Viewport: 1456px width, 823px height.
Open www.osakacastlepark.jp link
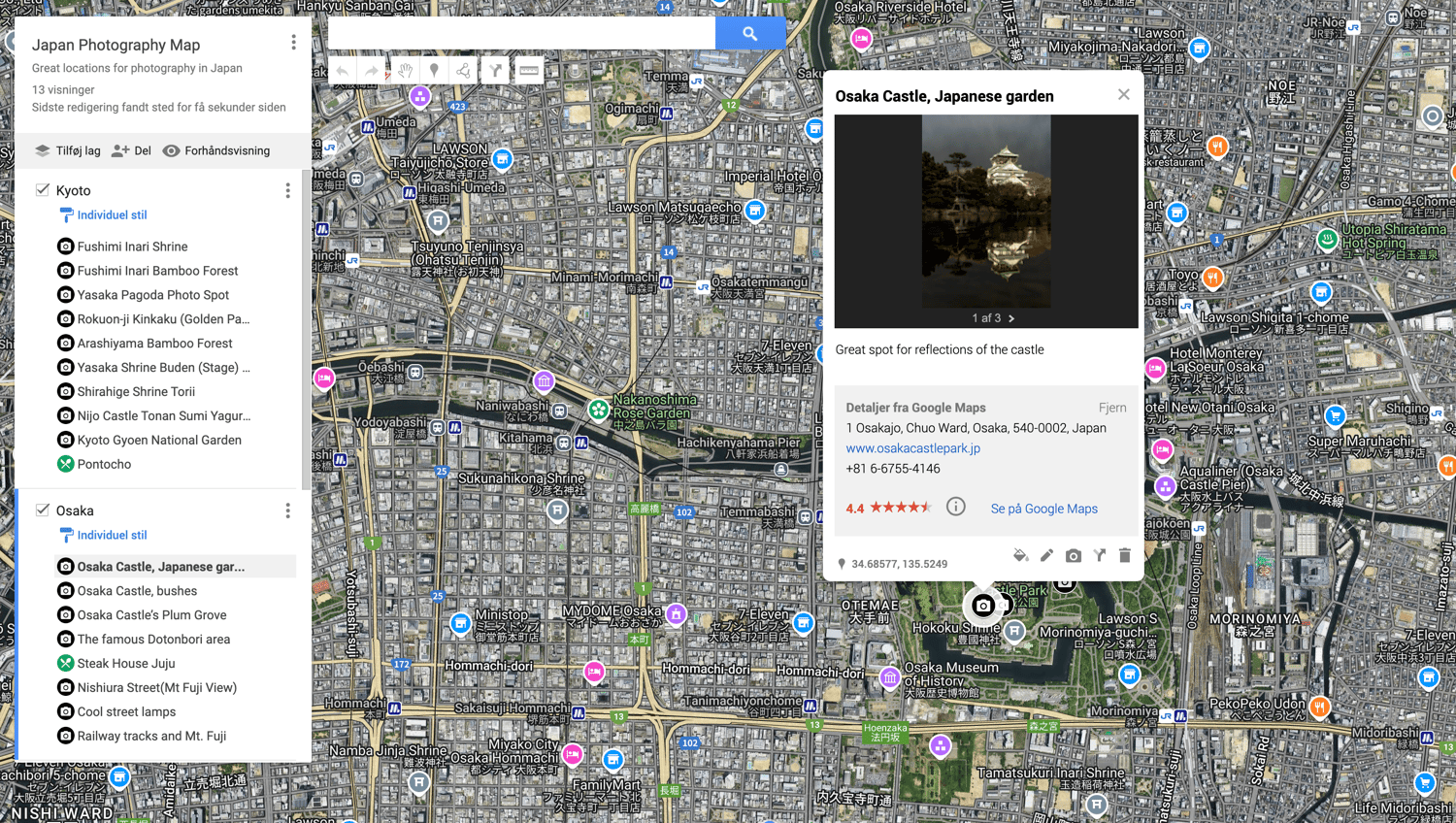click(912, 448)
